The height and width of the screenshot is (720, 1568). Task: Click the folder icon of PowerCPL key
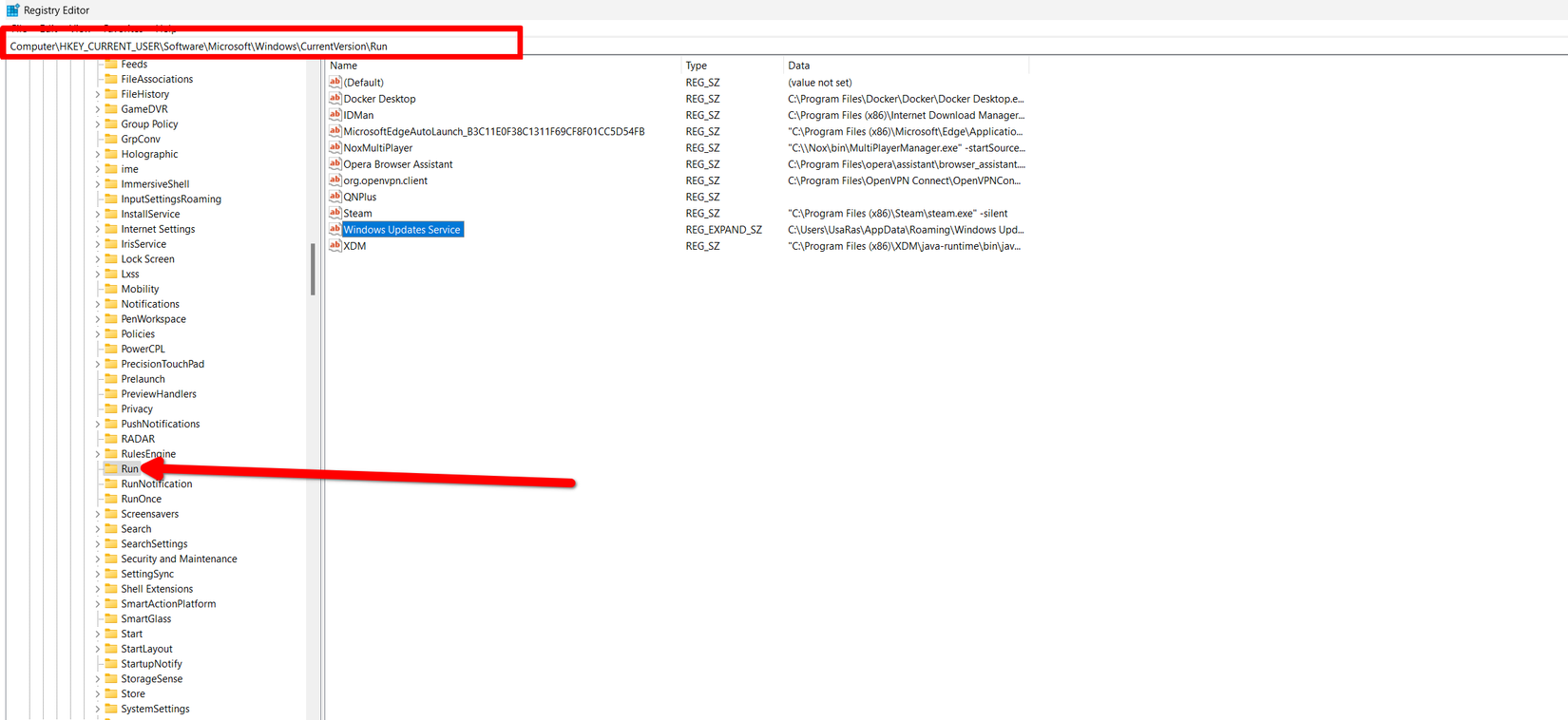pyautogui.click(x=111, y=349)
